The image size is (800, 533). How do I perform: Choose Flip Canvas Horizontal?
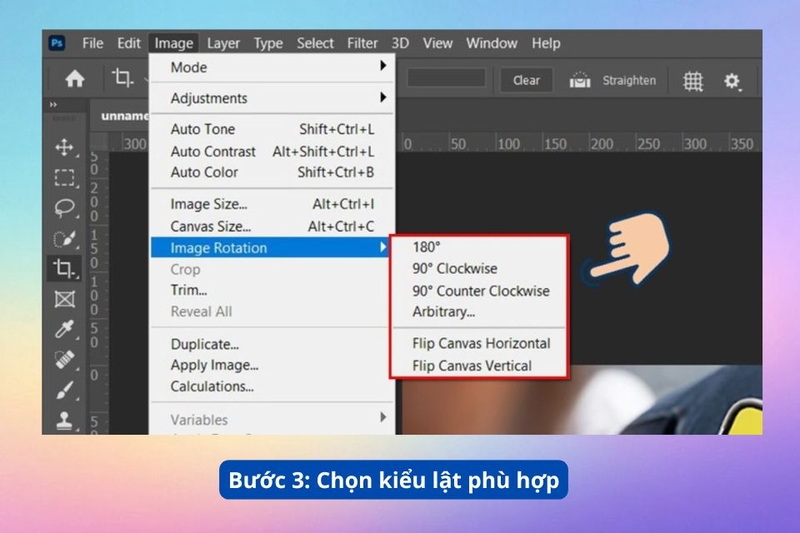click(479, 343)
